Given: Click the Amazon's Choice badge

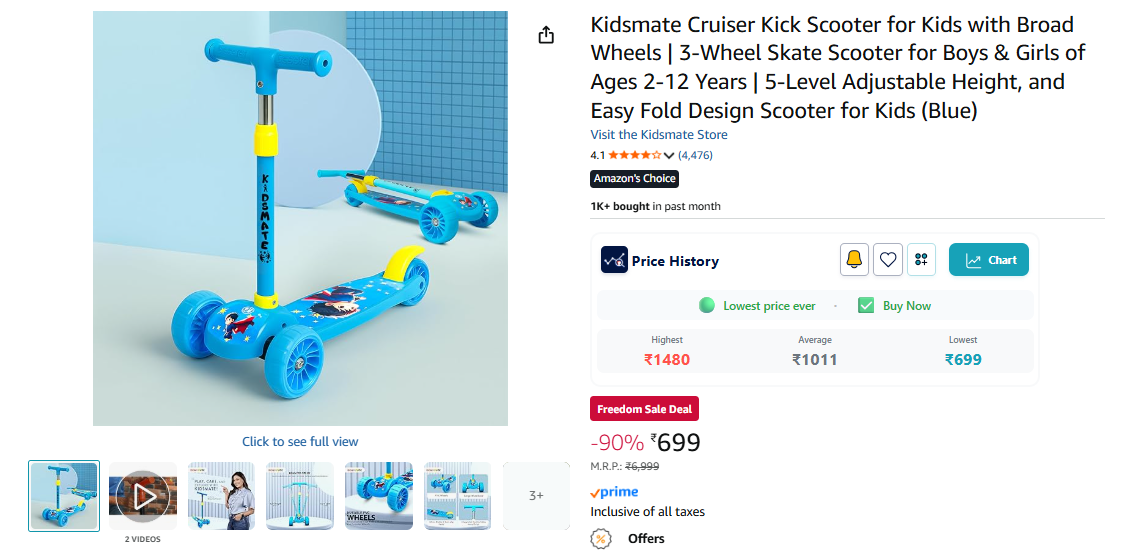Looking at the screenshot, I should (635, 179).
